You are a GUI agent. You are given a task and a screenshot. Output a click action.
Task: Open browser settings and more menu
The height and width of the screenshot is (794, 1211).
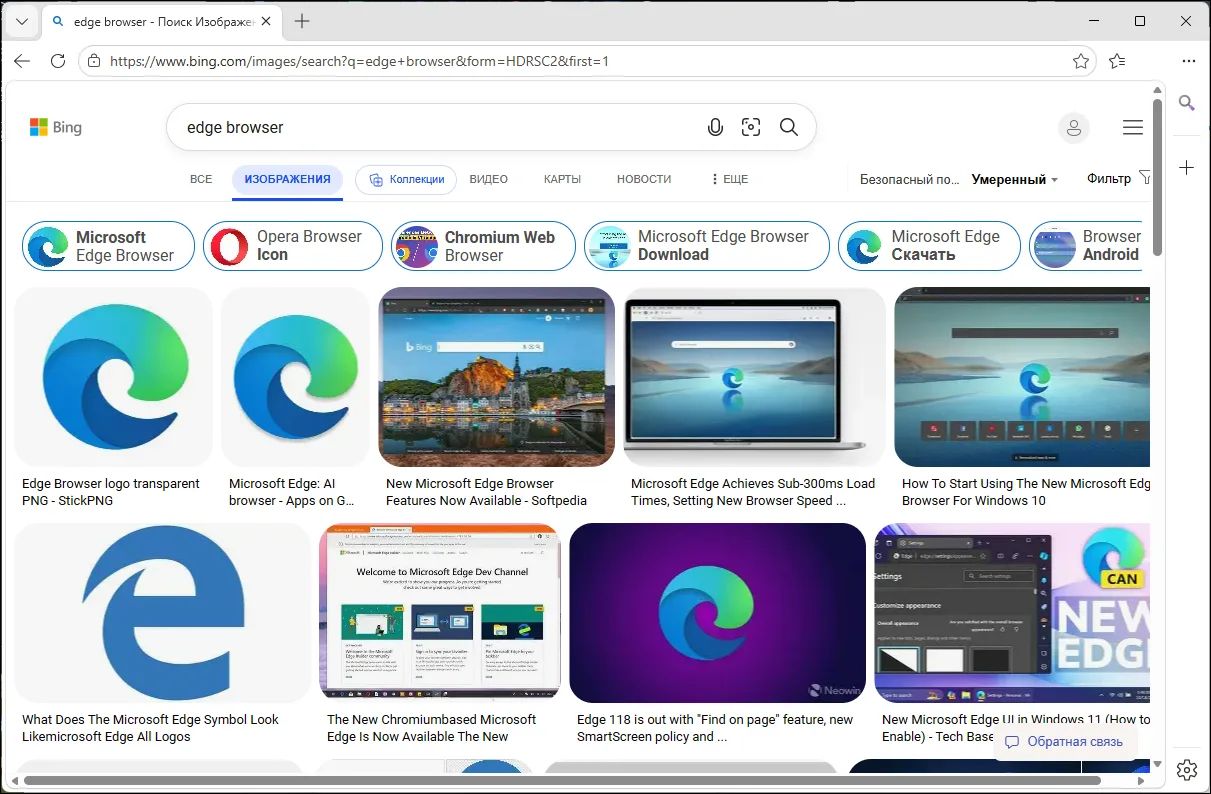(1188, 61)
